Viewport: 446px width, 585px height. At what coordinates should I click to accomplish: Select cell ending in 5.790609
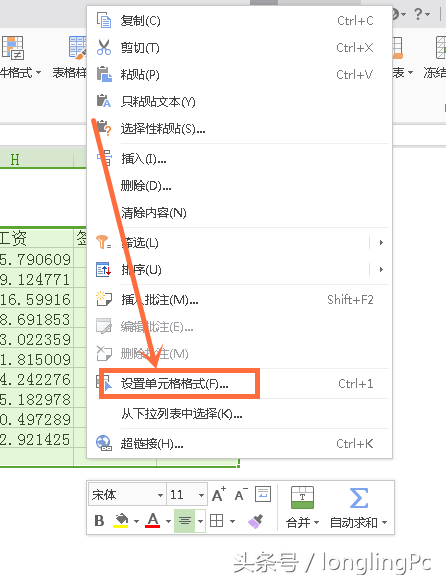pos(37,259)
